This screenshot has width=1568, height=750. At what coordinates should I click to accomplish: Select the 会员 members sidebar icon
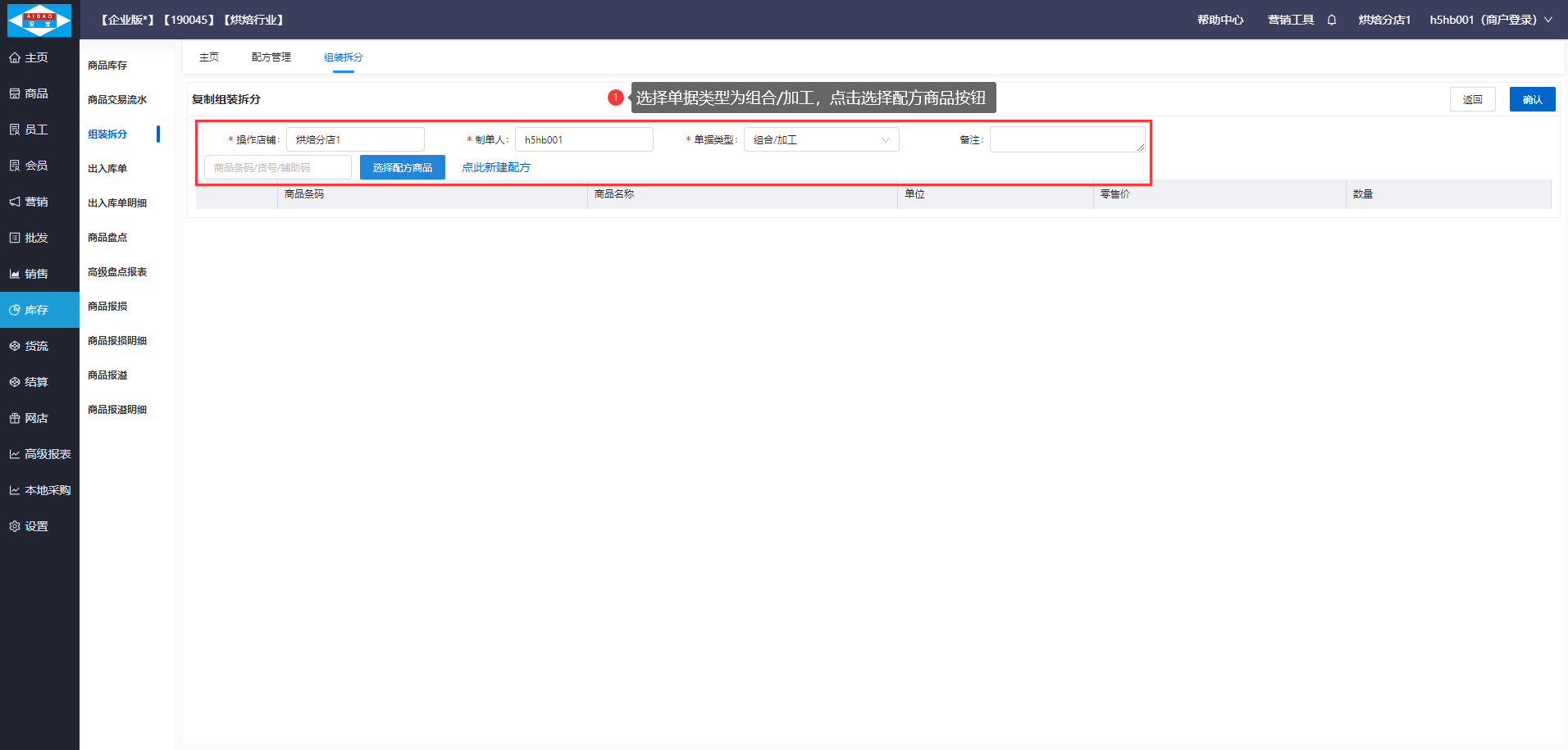[15, 166]
